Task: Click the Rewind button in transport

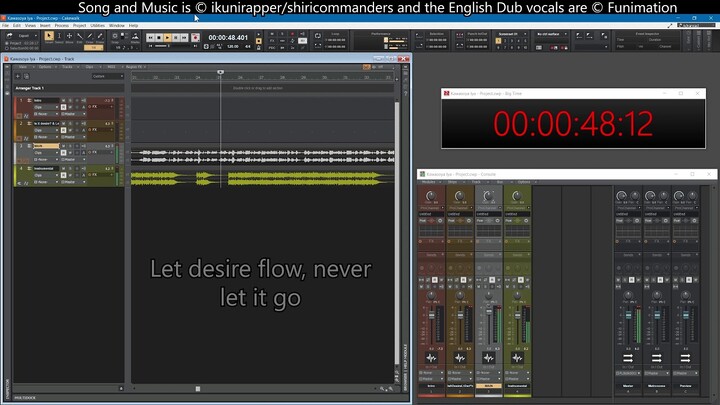Action: click(149, 37)
